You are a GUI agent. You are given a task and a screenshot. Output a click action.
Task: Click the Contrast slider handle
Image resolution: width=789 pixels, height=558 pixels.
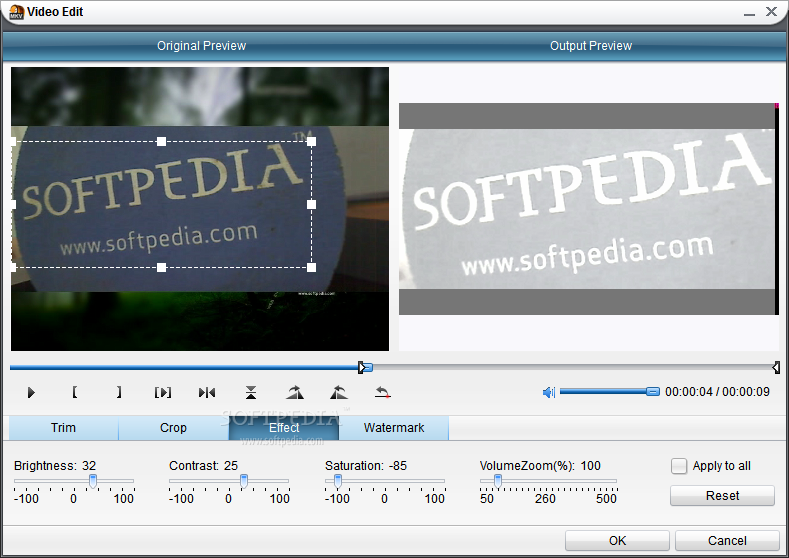(244, 481)
